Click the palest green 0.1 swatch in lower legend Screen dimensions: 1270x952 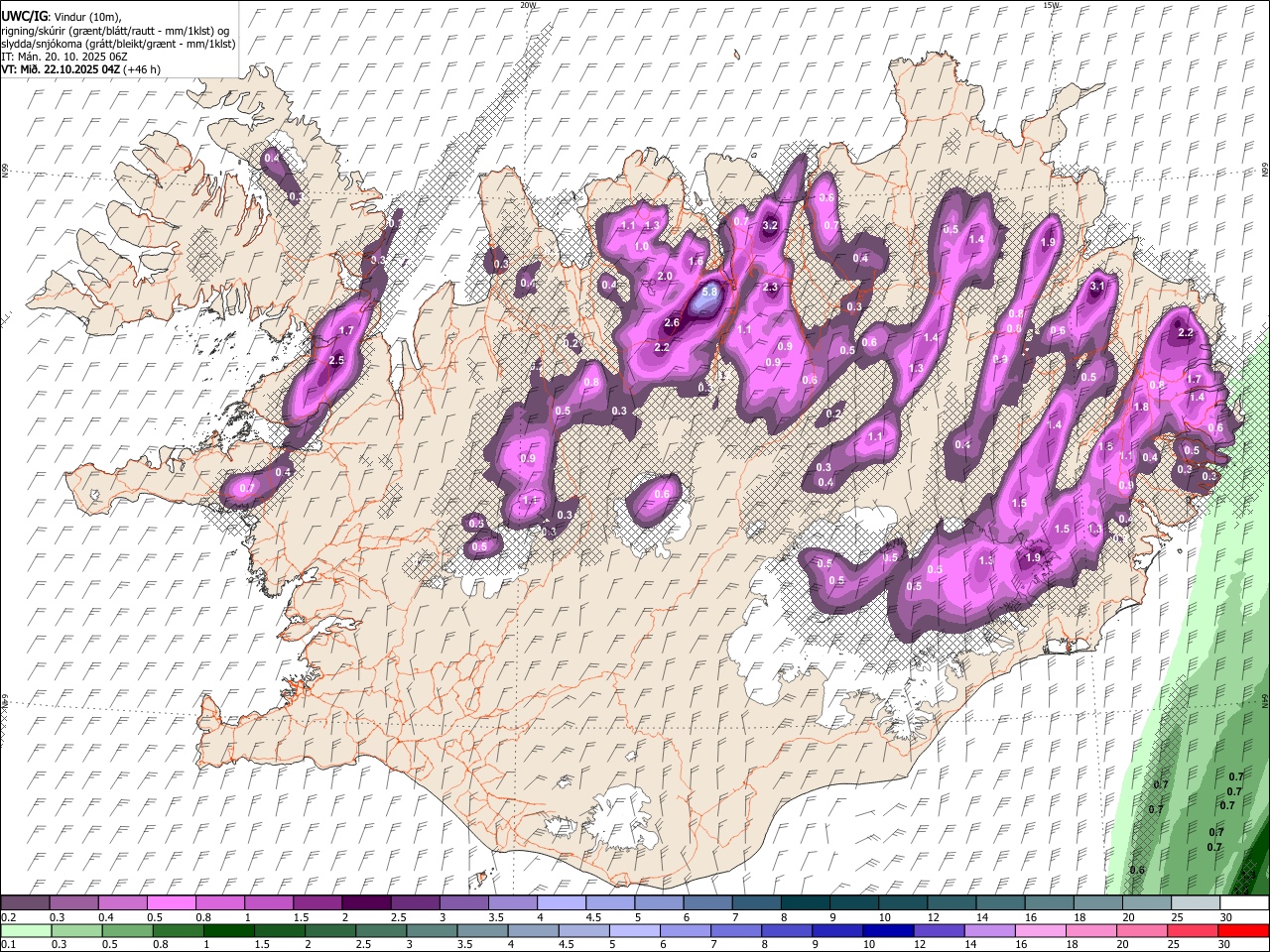point(27,930)
